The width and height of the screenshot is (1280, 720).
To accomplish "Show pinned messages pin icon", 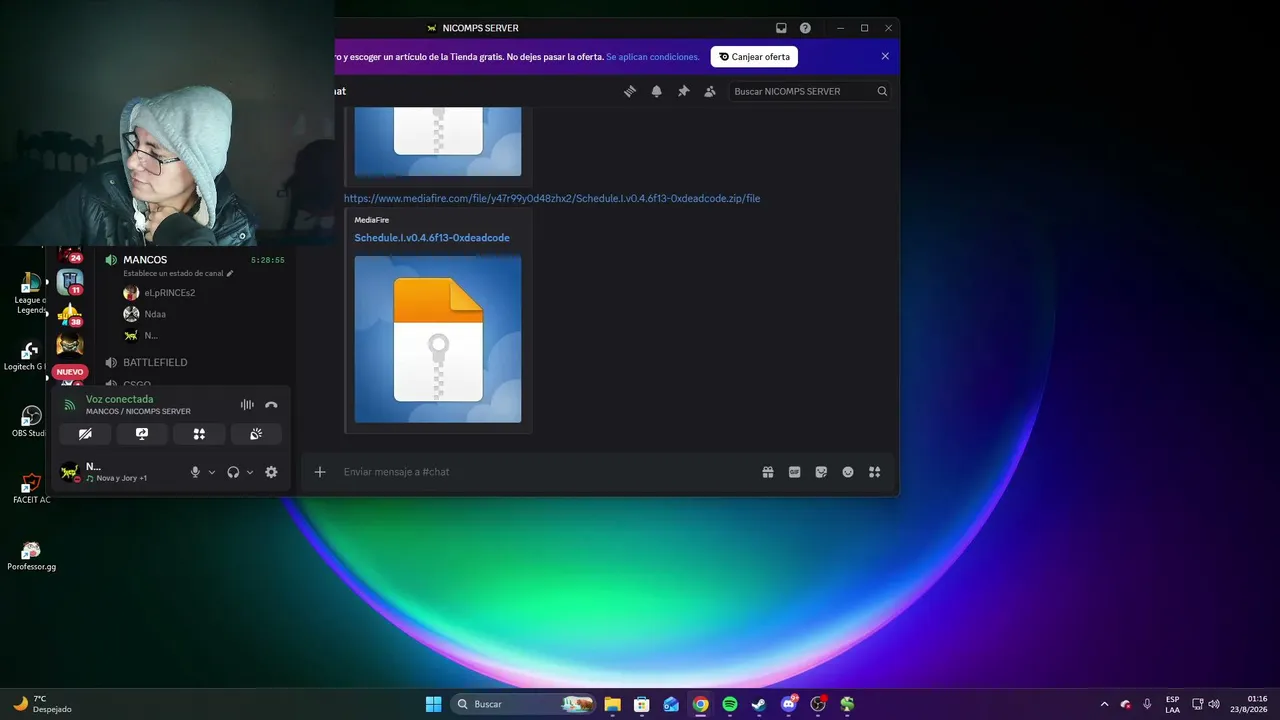I will tap(684, 91).
